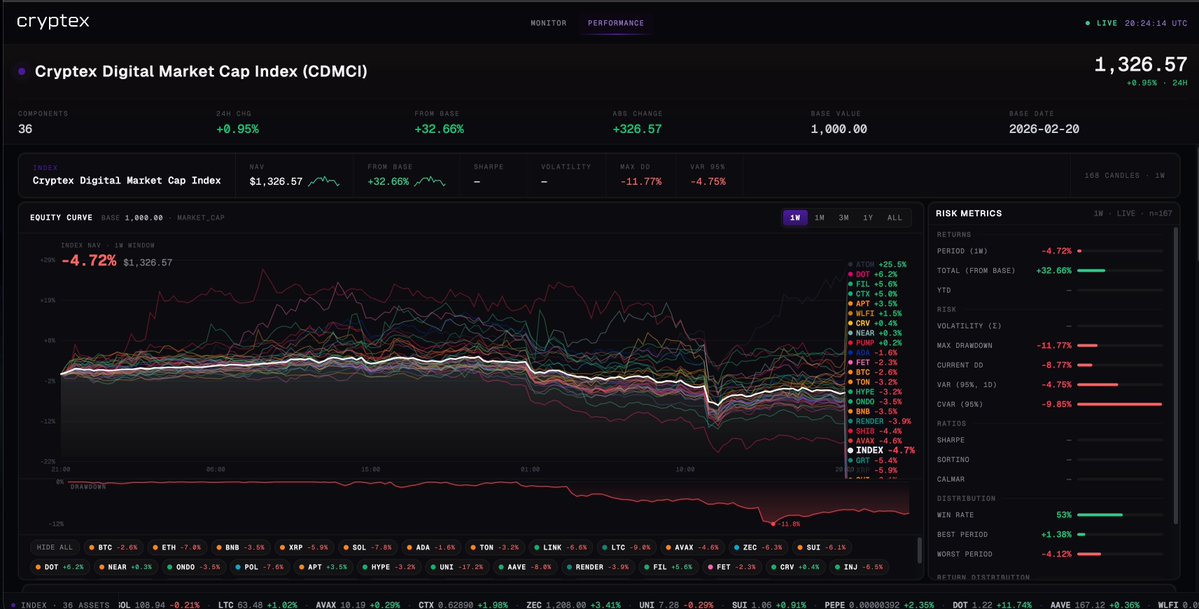1199x609 pixels.
Task: Click the NAV sparkline next to $1,326.57
Action: tap(324, 181)
